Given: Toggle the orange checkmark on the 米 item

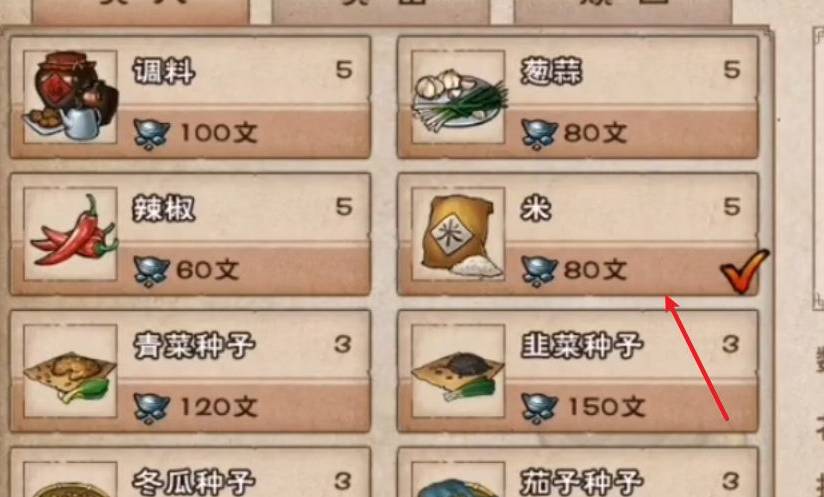Looking at the screenshot, I should [x=745, y=271].
